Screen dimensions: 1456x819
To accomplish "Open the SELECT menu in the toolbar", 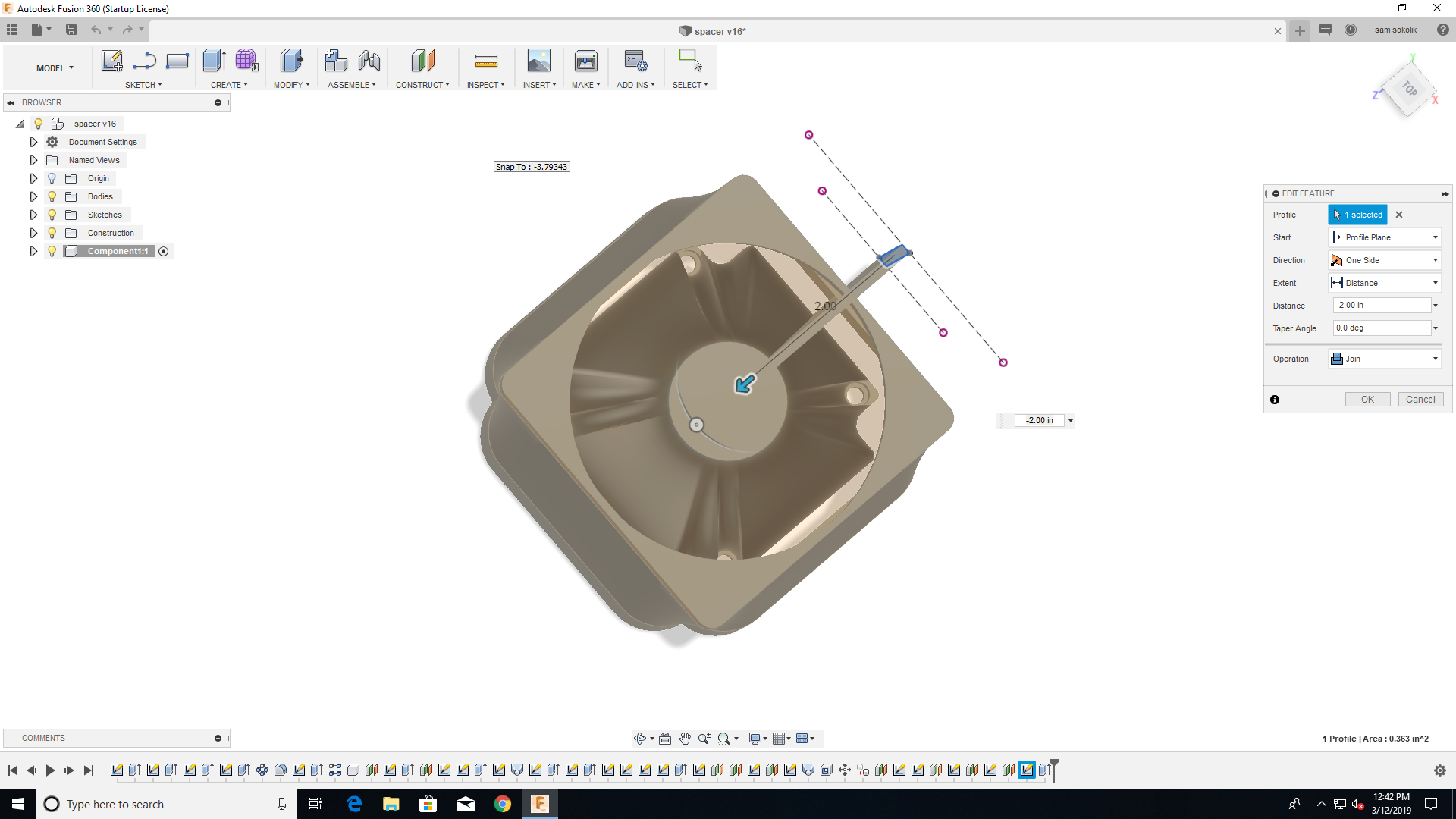I will [690, 84].
